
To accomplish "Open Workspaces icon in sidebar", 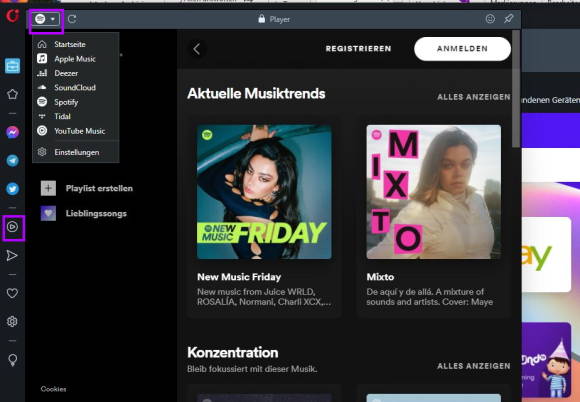I will click(12, 66).
